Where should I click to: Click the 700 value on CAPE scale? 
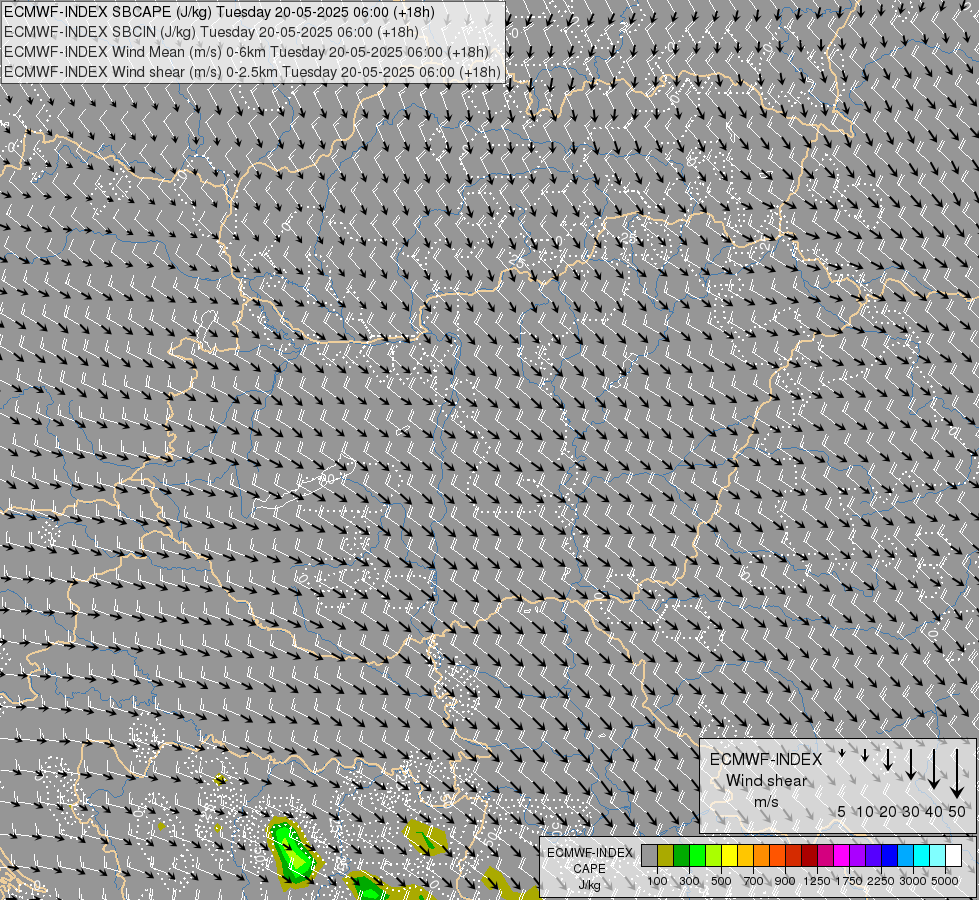754,881
